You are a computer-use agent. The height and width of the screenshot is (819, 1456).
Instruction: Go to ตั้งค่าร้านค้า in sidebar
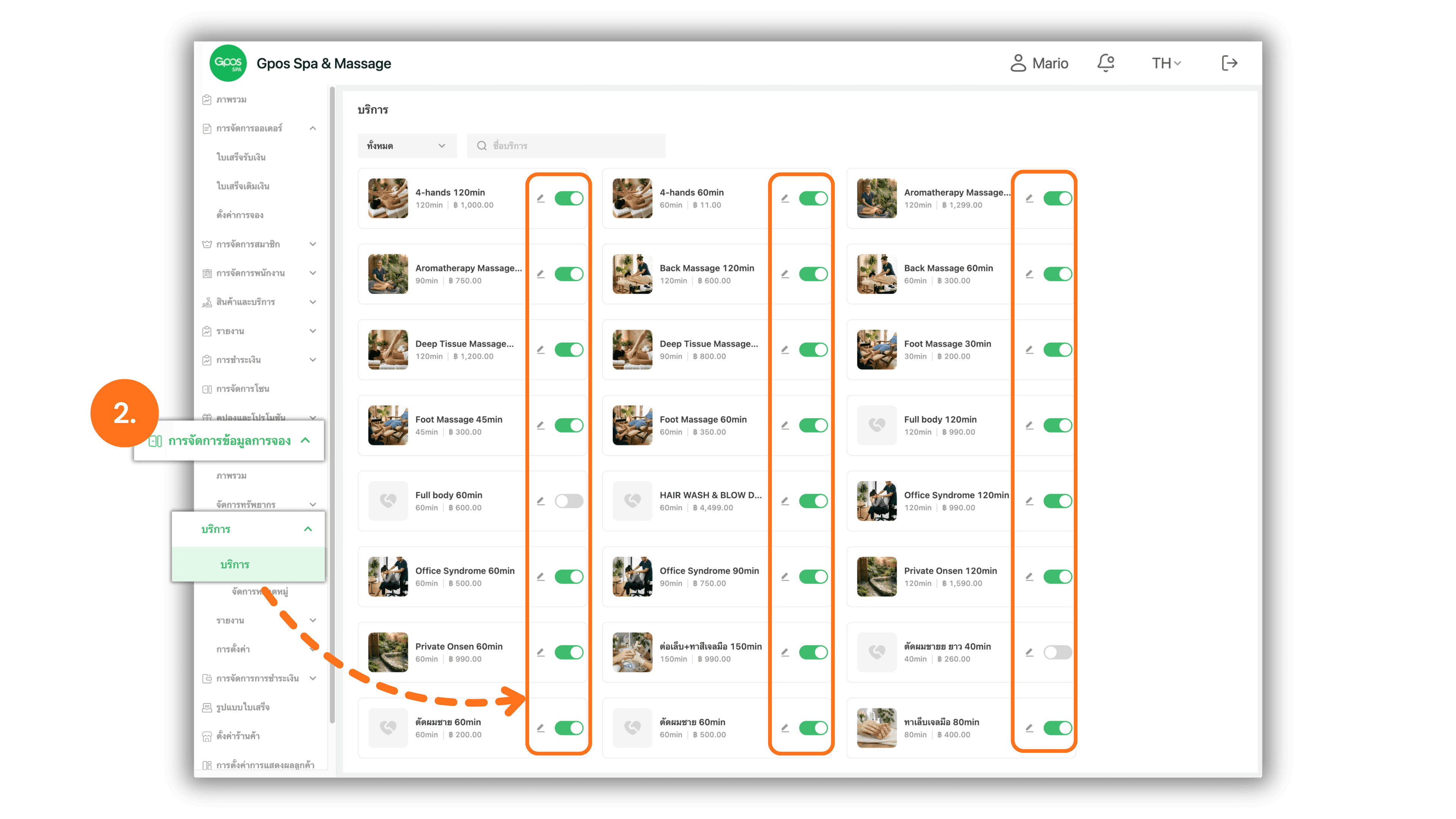pyautogui.click(x=231, y=736)
